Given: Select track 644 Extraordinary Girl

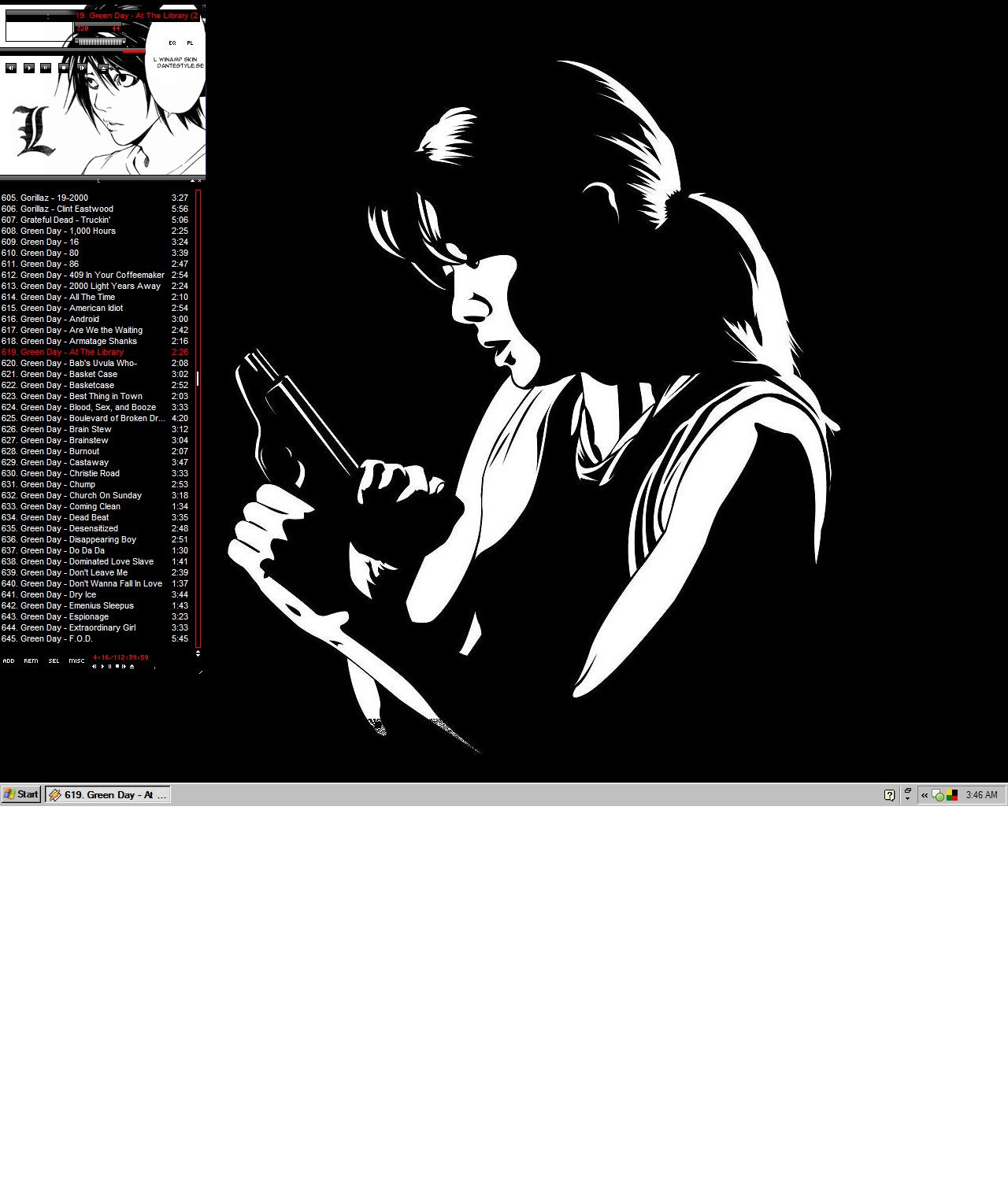Looking at the screenshot, I should (x=94, y=628).
